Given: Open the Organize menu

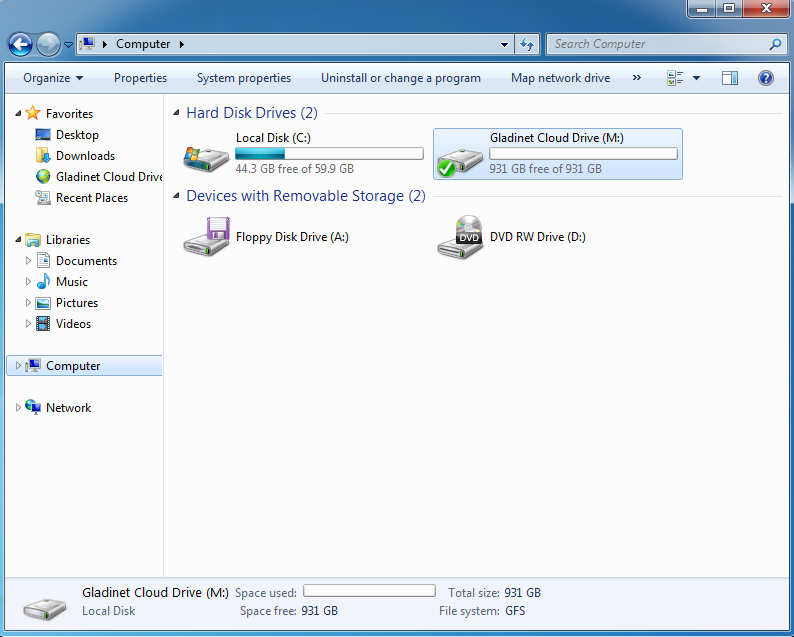Looking at the screenshot, I should [x=53, y=78].
